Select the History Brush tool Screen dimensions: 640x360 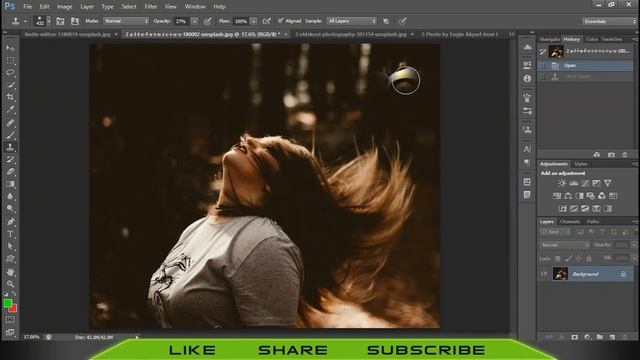10,159
